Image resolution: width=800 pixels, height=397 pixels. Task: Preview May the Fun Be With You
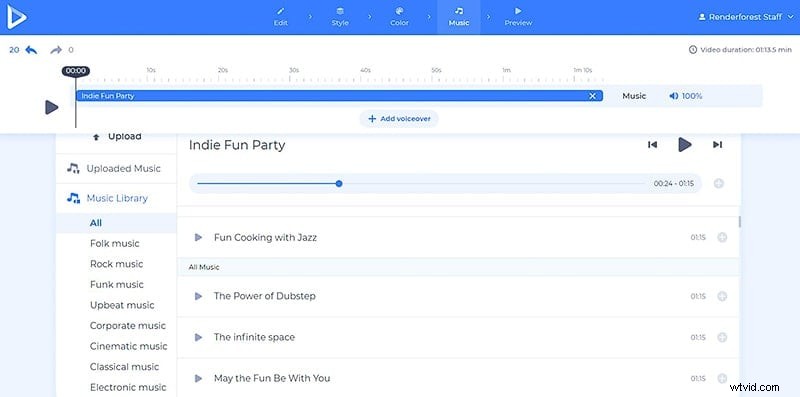tap(198, 378)
